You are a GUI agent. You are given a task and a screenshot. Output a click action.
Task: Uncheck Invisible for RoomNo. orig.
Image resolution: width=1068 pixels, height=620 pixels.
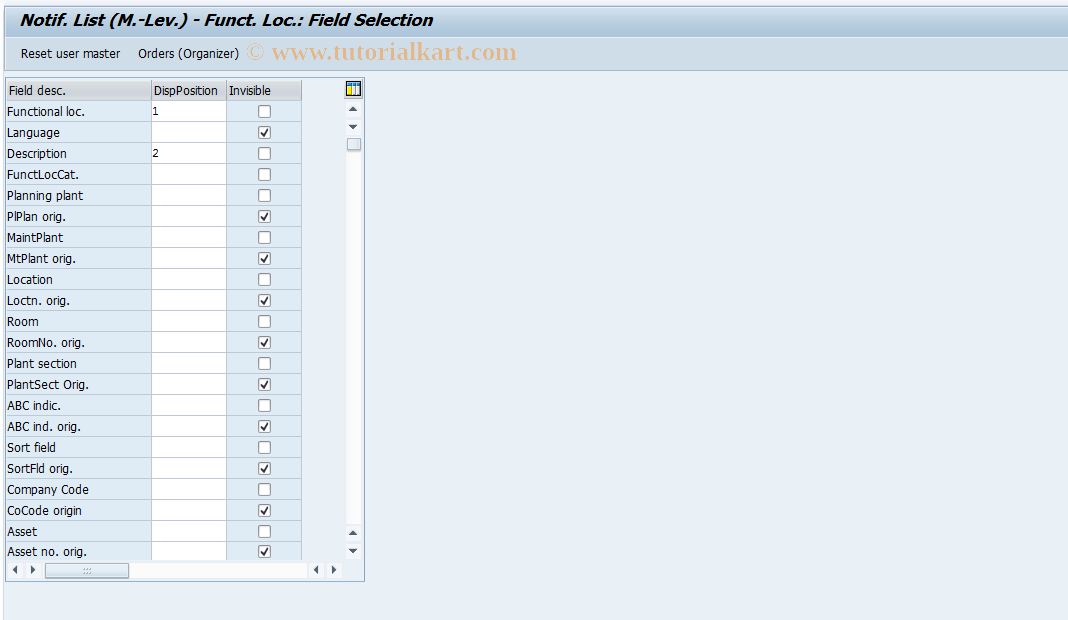[x=264, y=343]
